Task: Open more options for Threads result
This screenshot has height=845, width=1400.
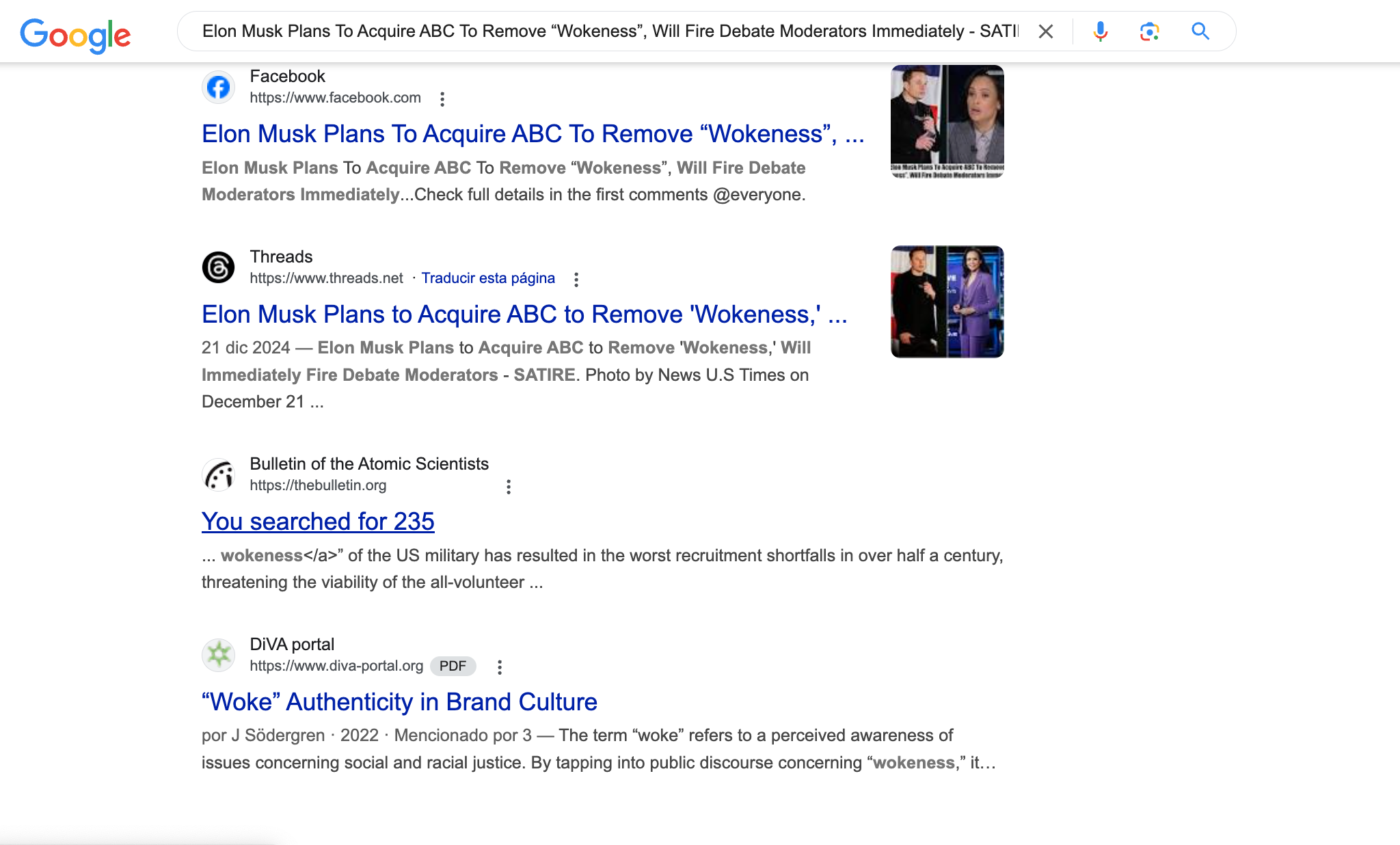Action: [x=576, y=279]
